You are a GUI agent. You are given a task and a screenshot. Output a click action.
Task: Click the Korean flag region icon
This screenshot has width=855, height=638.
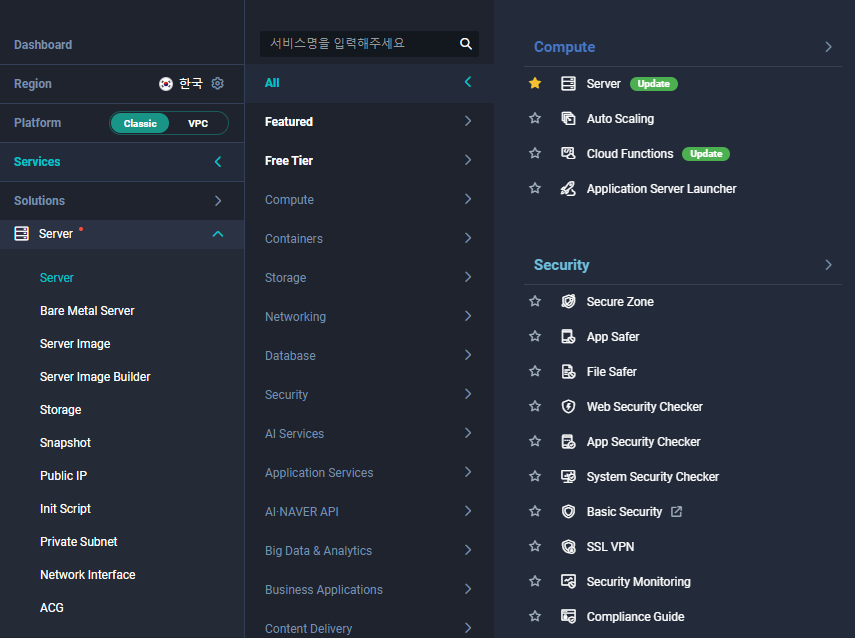click(x=166, y=83)
